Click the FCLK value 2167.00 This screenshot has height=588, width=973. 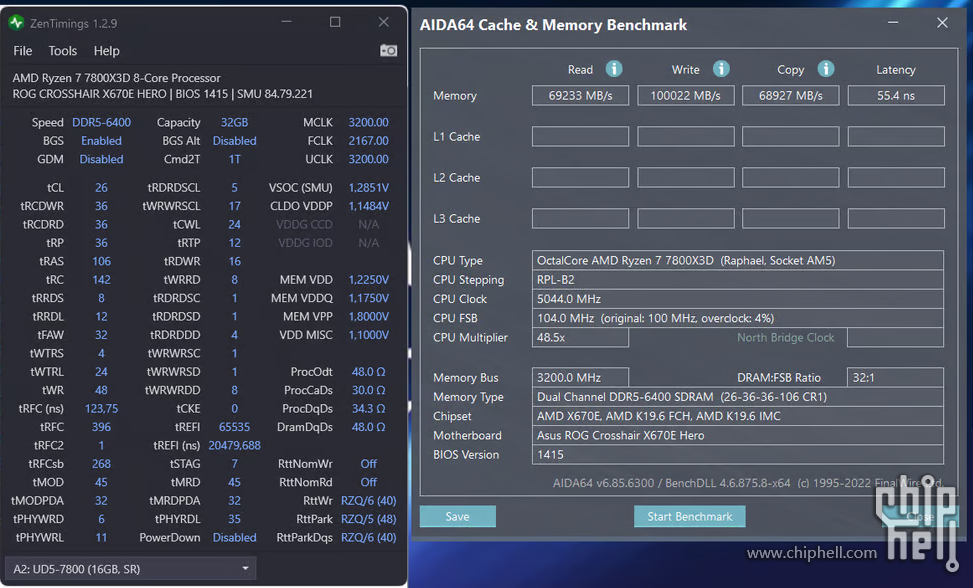[x=369, y=141]
